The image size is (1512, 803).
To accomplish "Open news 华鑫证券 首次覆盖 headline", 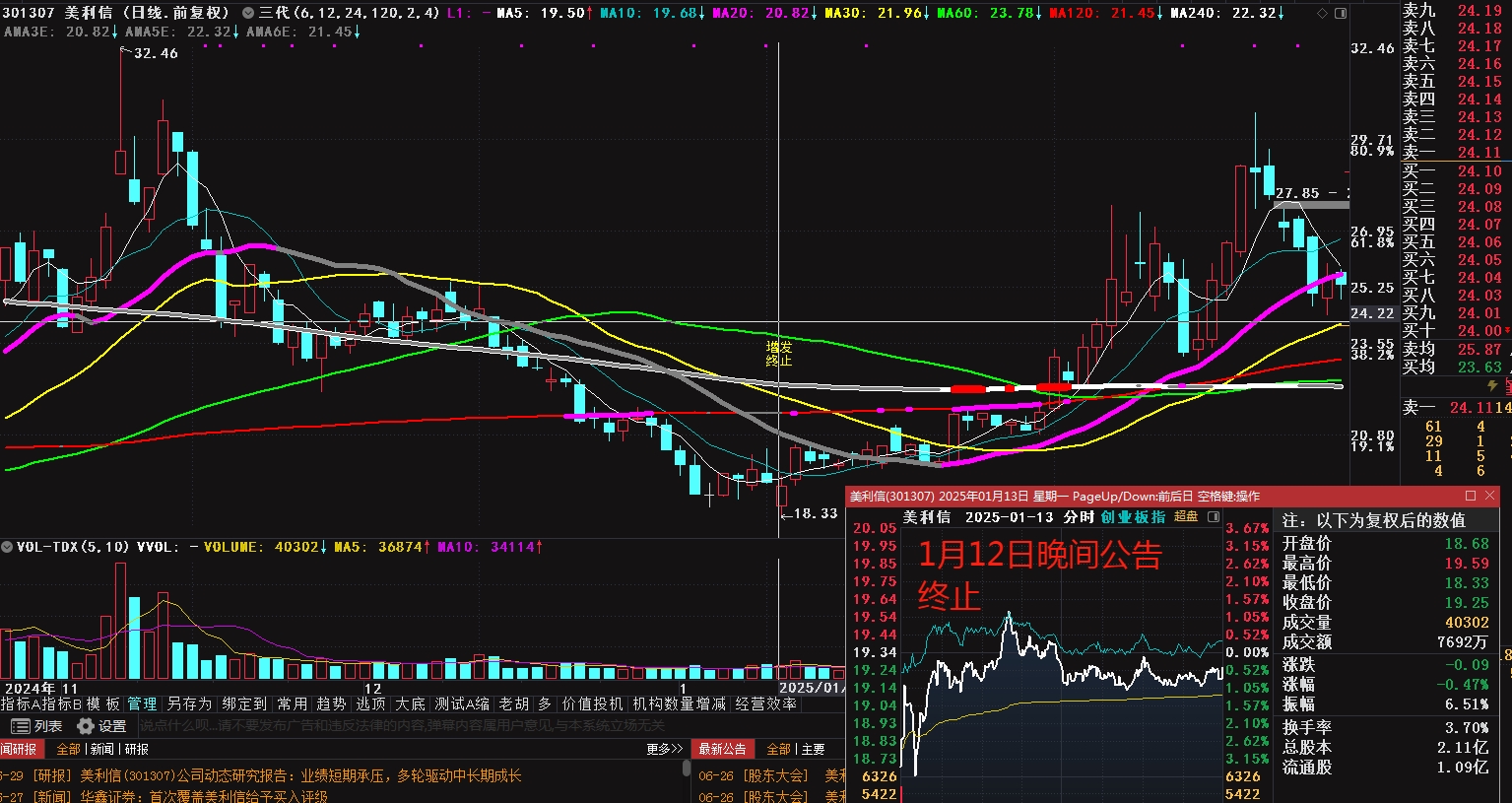I will 164,796.
